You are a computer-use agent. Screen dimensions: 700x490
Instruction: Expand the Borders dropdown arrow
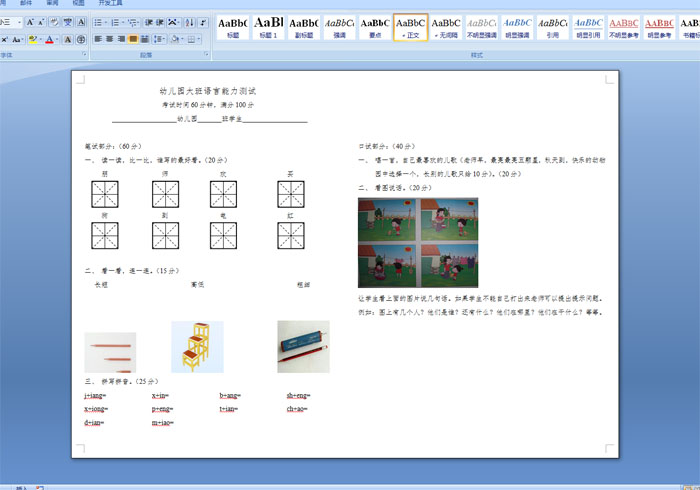[199, 39]
